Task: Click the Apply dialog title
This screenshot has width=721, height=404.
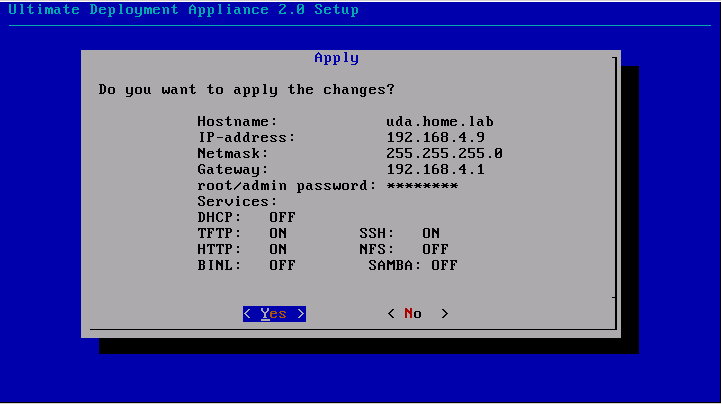Action: tap(337, 58)
